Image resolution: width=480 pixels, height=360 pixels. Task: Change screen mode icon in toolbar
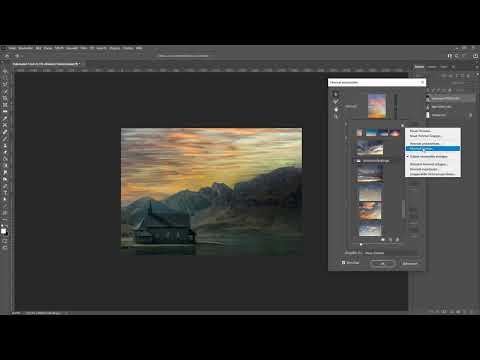click(5, 248)
